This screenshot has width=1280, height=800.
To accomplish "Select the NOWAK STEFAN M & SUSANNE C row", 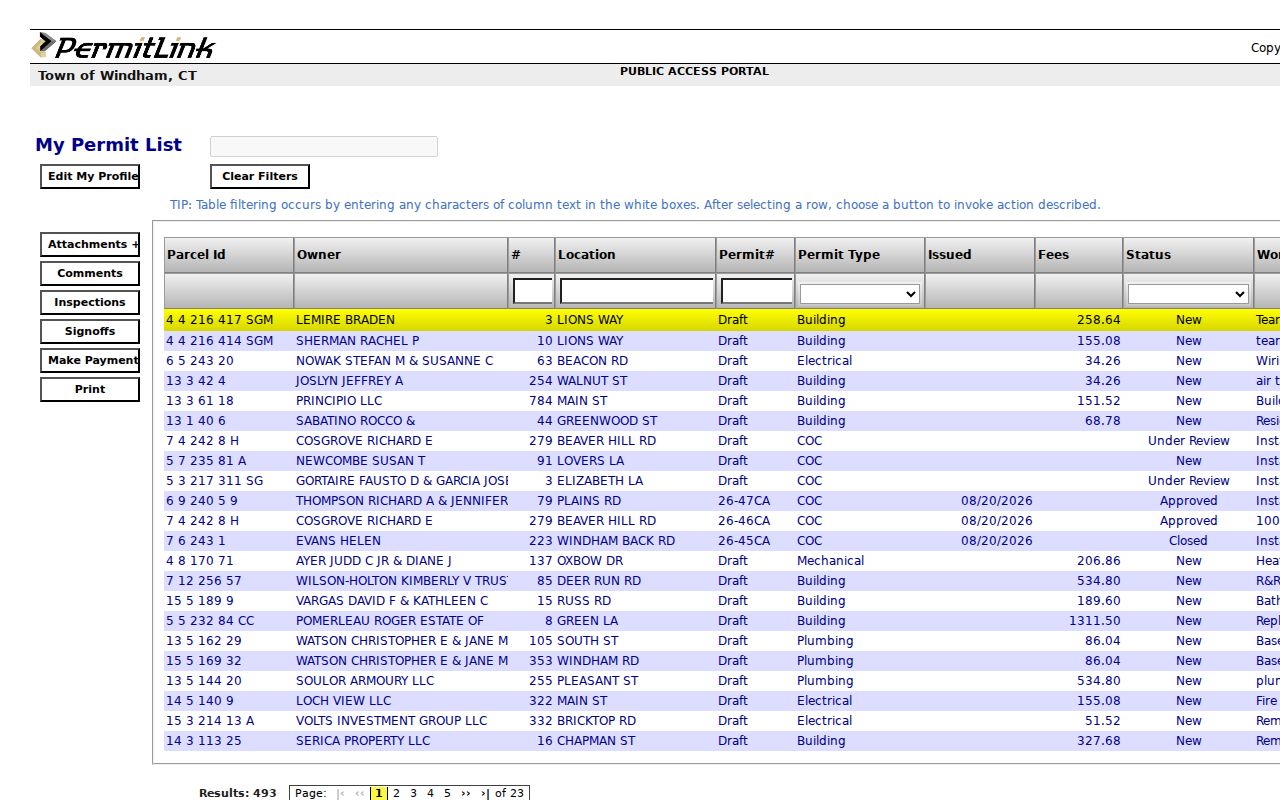I will click(x=722, y=361).
